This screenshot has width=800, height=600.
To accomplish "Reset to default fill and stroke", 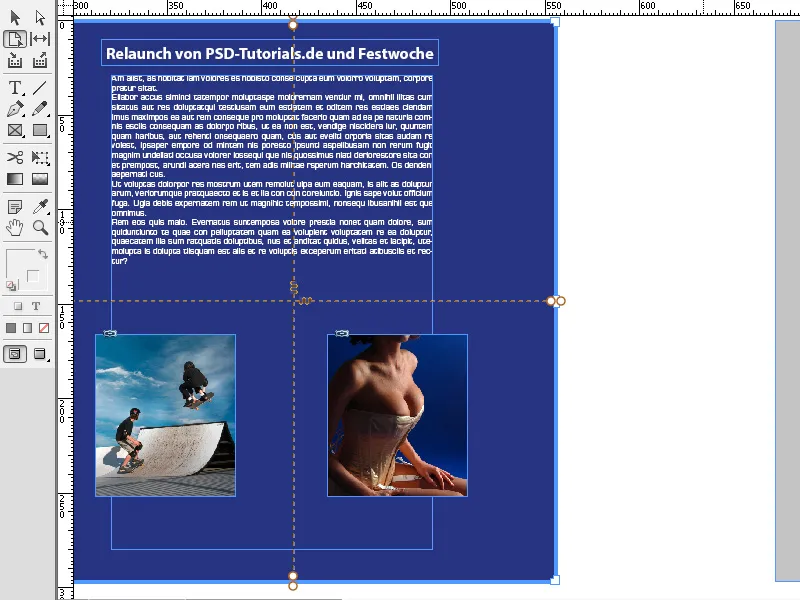I will [x=11, y=285].
